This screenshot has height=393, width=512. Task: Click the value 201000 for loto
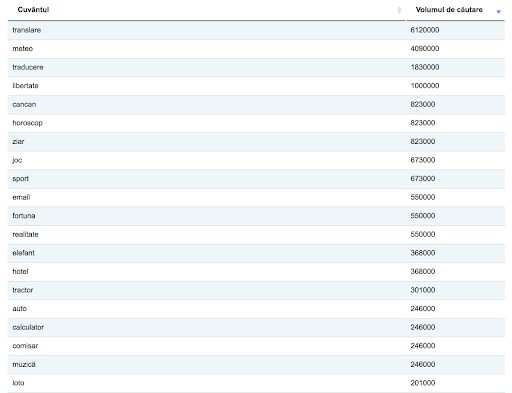[x=423, y=383]
